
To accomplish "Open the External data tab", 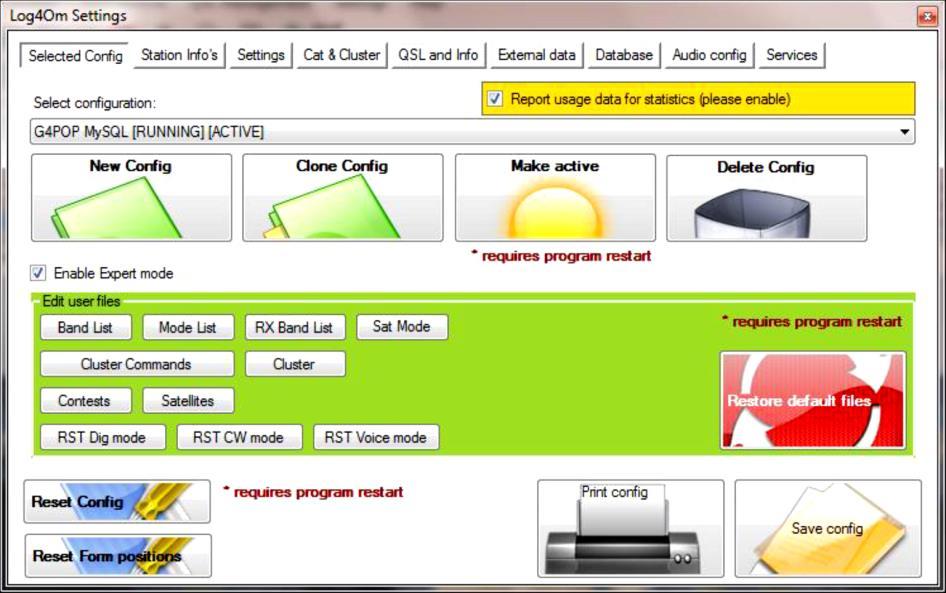I will tap(536, 55).
